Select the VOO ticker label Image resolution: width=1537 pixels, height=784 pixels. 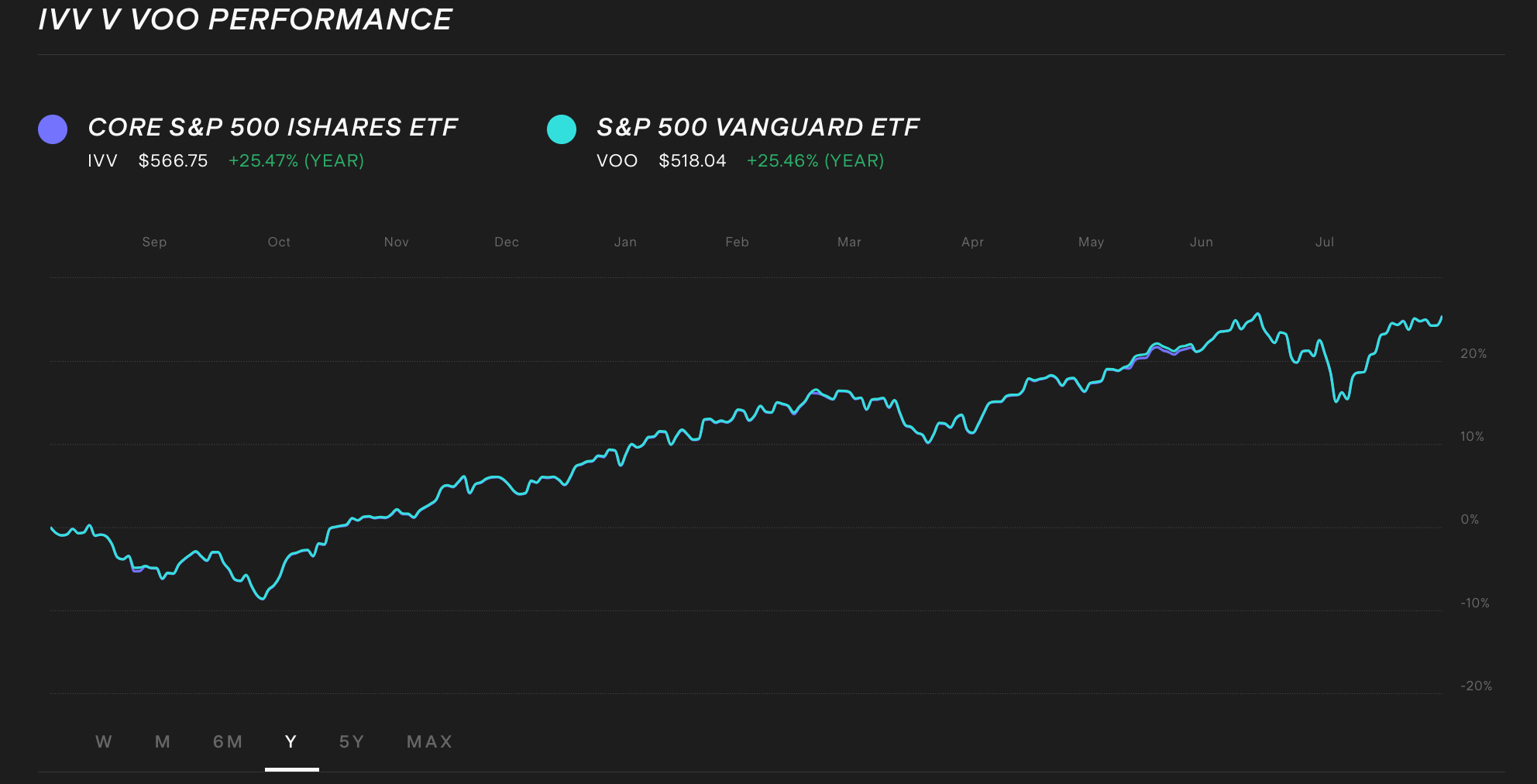(x=616, y=160)
